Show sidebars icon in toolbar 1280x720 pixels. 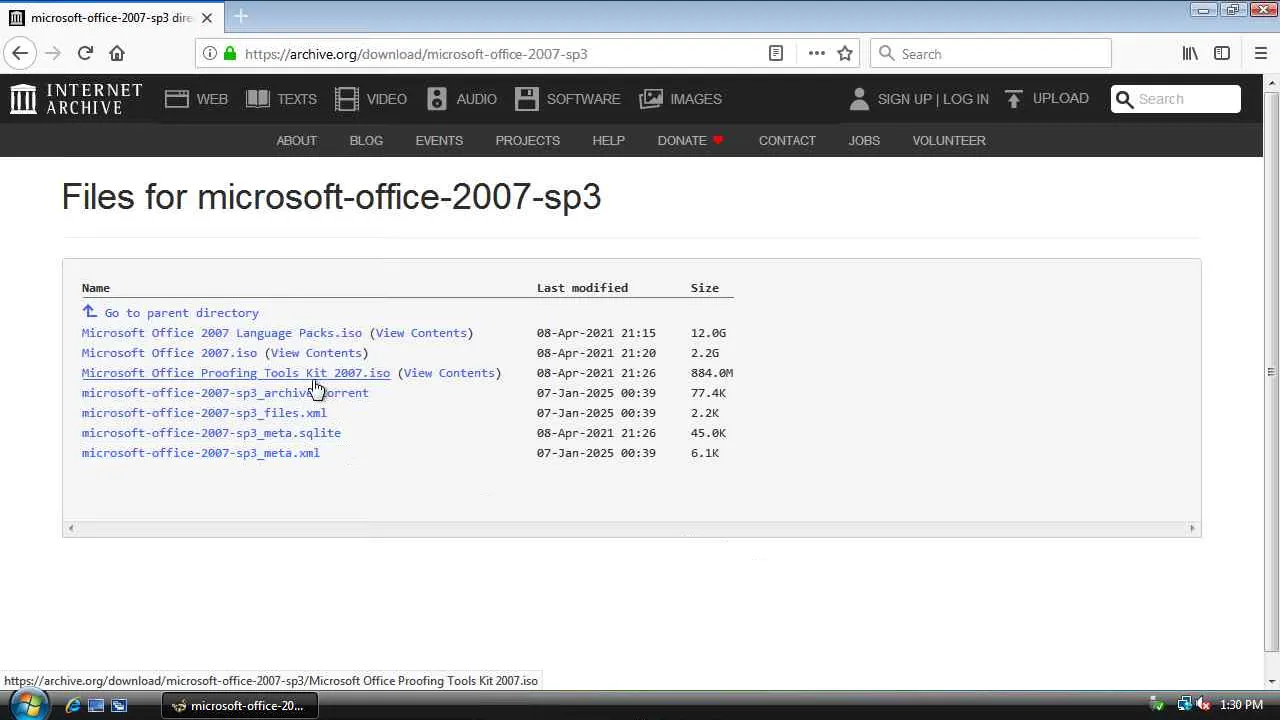pos(1222,54)
